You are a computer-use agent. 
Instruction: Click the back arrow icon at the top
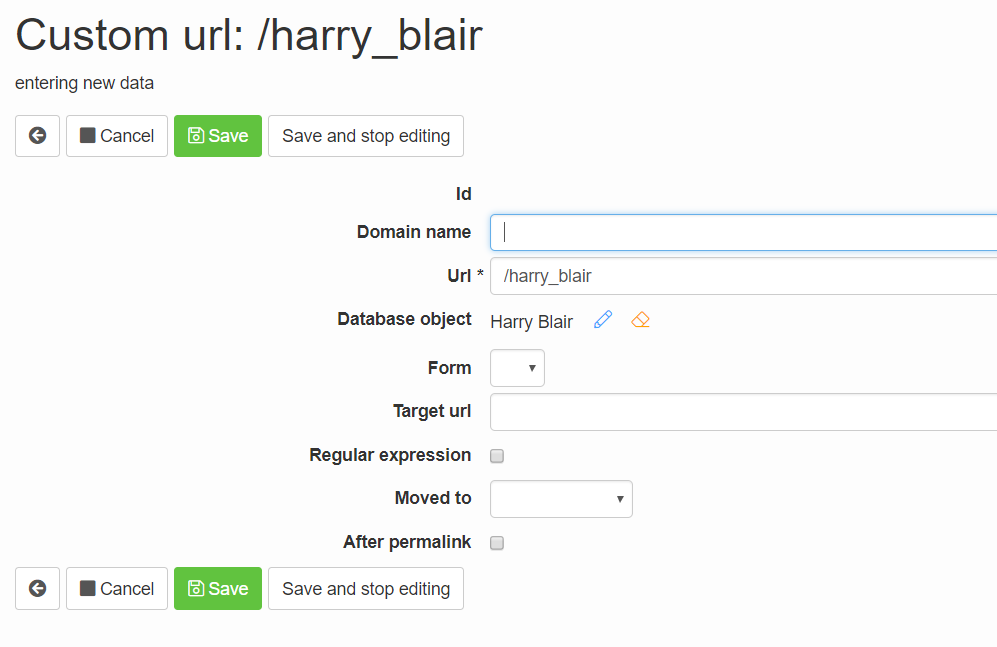click(37, 135)
